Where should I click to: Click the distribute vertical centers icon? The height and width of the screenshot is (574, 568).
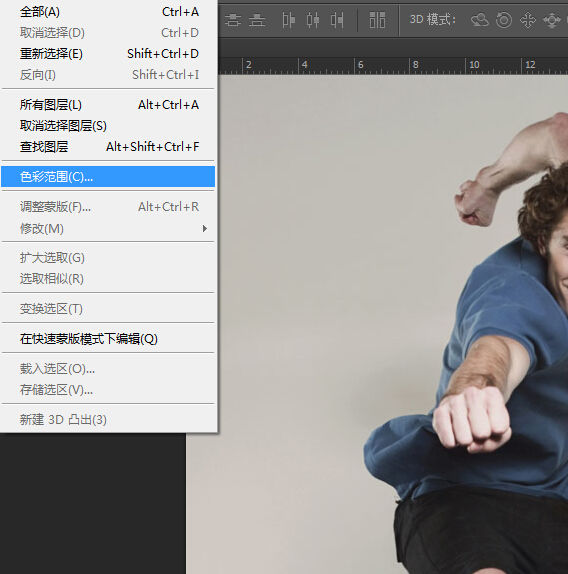(x=233, y=20)
